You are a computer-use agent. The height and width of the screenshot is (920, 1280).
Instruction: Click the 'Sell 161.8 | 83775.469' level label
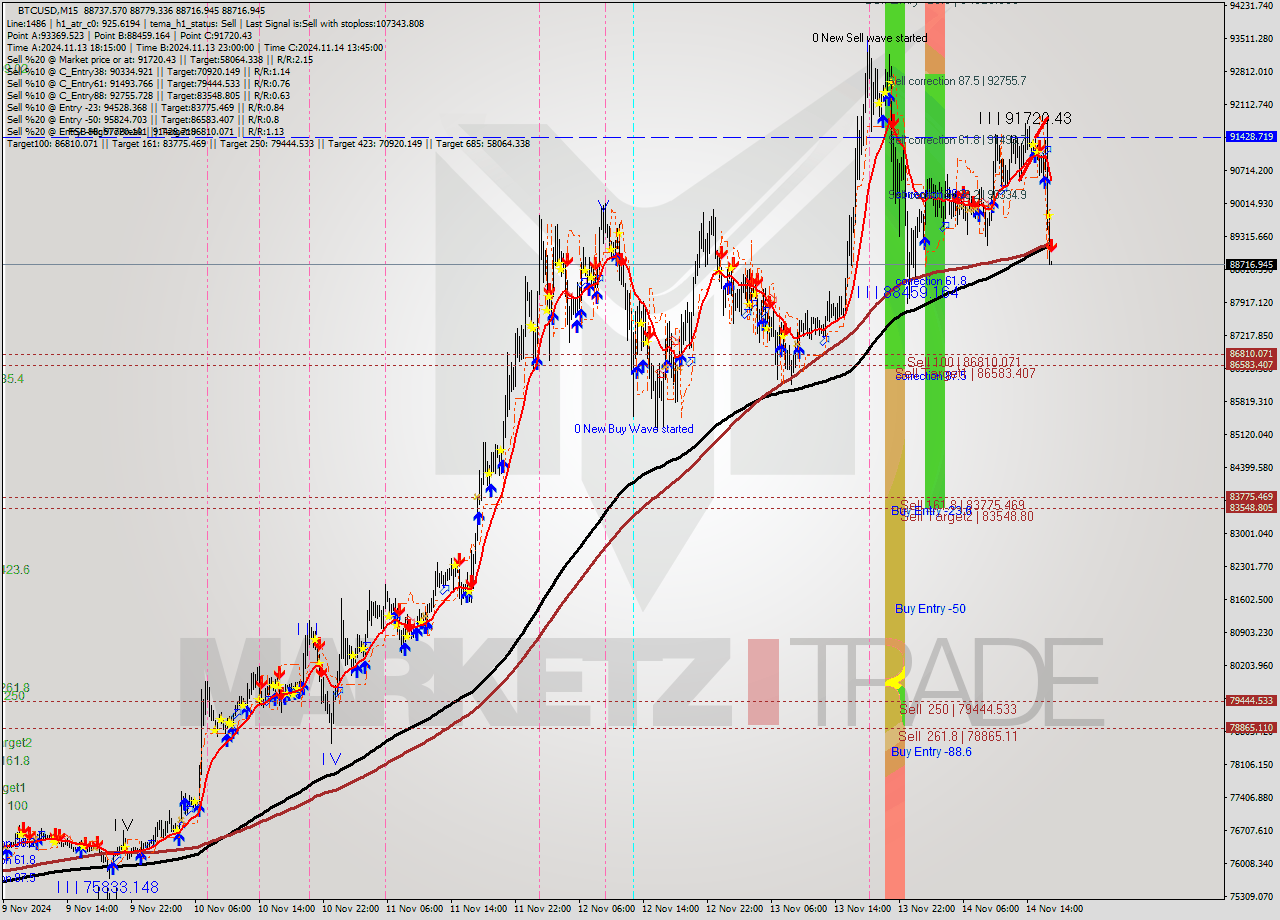coord(963,505)
